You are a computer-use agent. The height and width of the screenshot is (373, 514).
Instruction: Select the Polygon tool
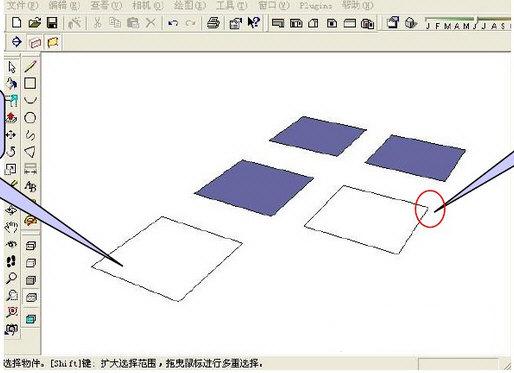(x=30, y=152)
